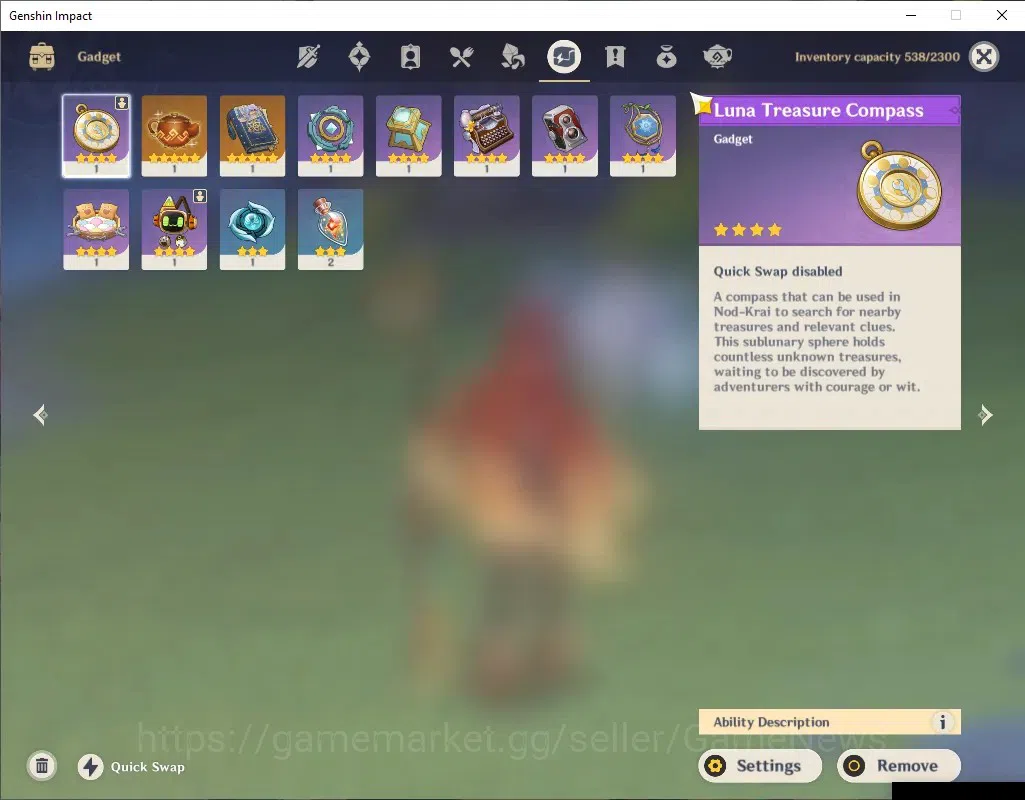Screen dimensions: 1025x800
Task: Select the pink cushion nest gadget
Action: point(96,229)
